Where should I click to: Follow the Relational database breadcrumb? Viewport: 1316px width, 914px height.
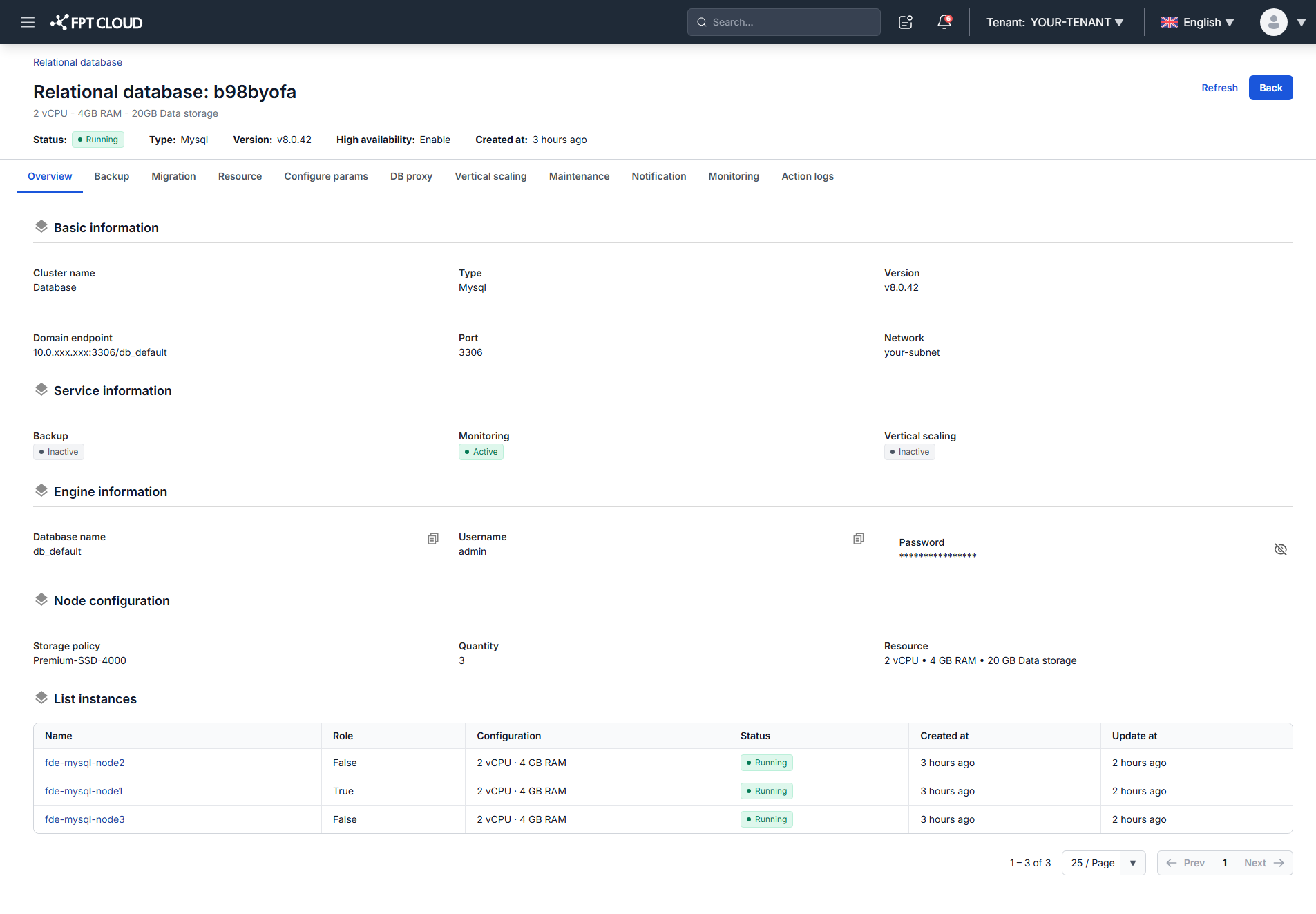click(77, 62)
